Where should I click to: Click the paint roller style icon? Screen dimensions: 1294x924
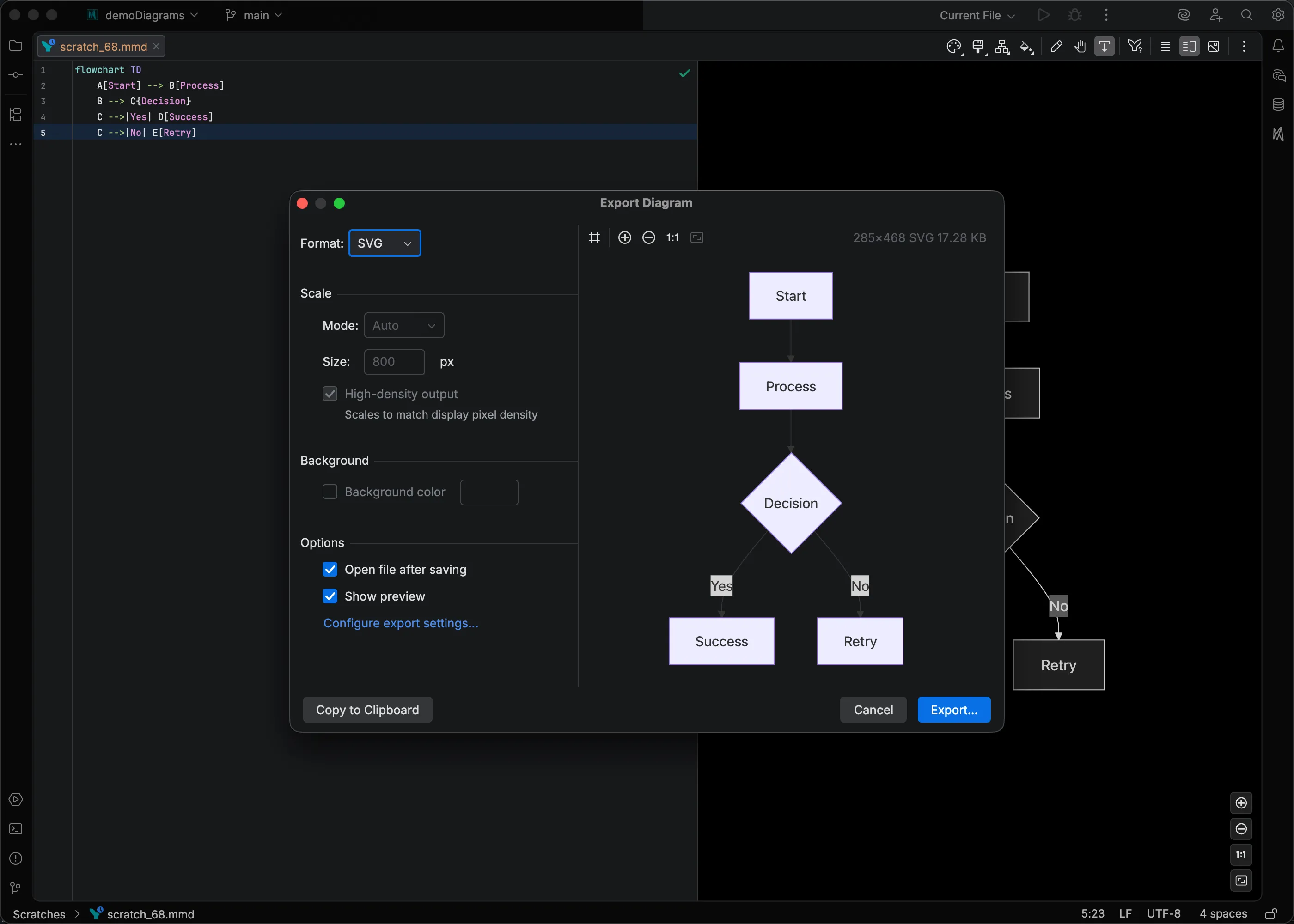978,47
